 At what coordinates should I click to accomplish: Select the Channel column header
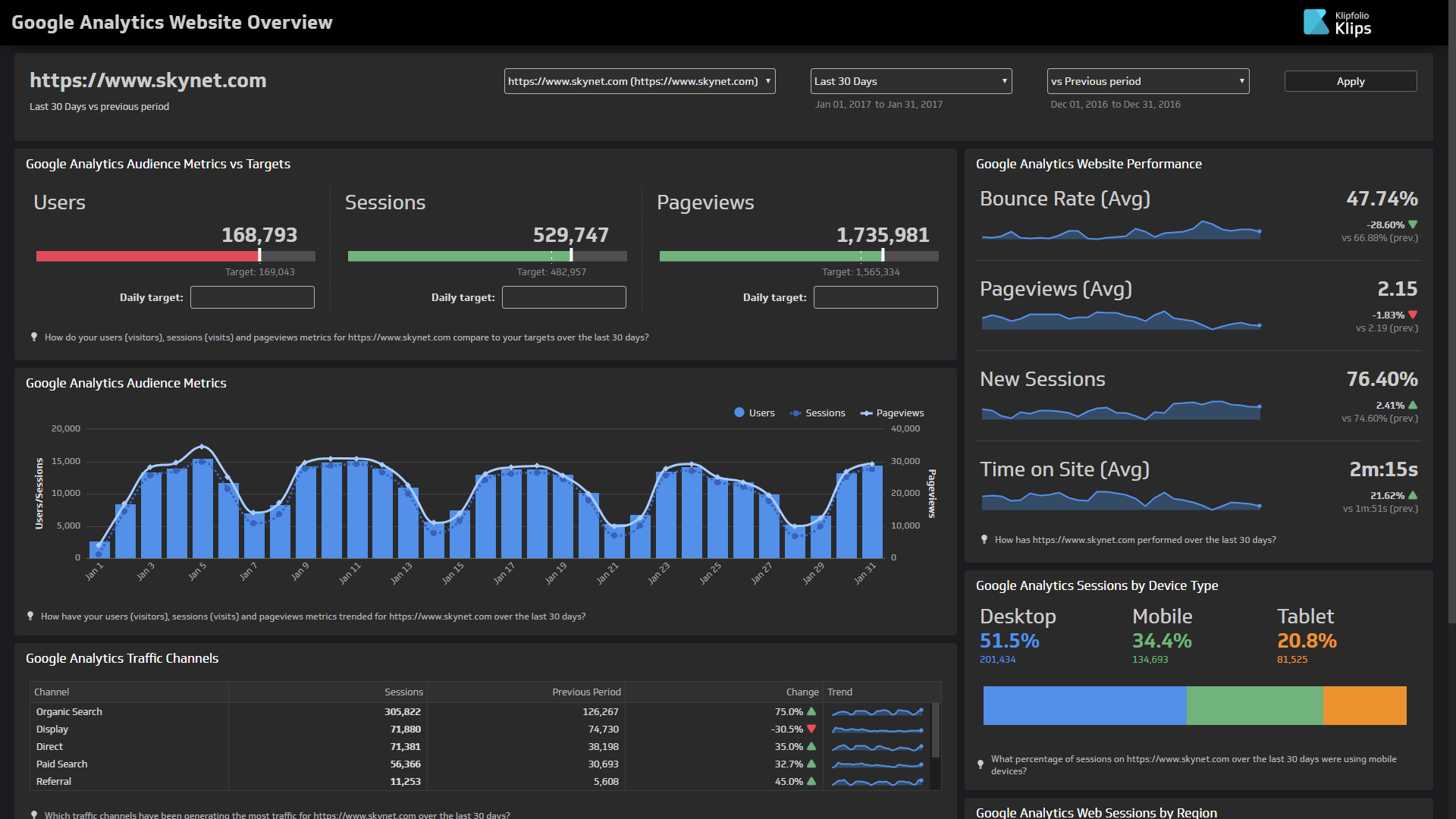coord(52,692)
